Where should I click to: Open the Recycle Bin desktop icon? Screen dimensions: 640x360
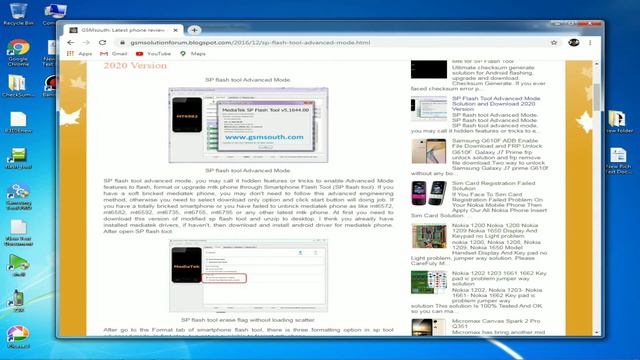click(18, 13)
